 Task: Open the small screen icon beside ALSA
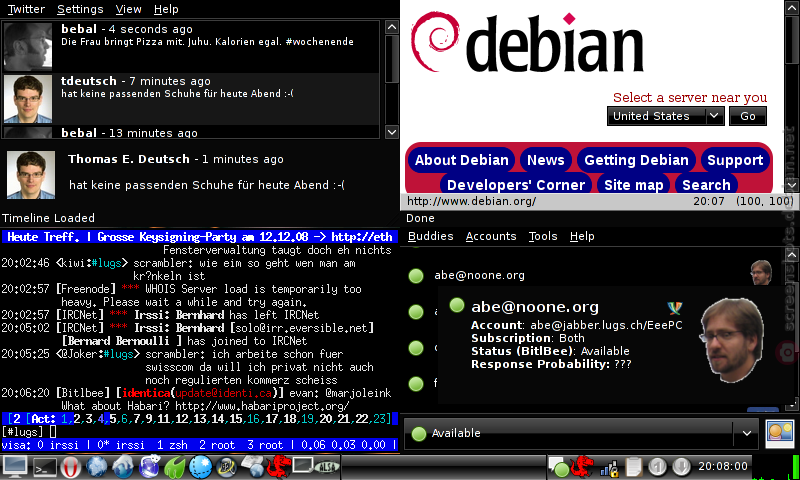[303, 466]
